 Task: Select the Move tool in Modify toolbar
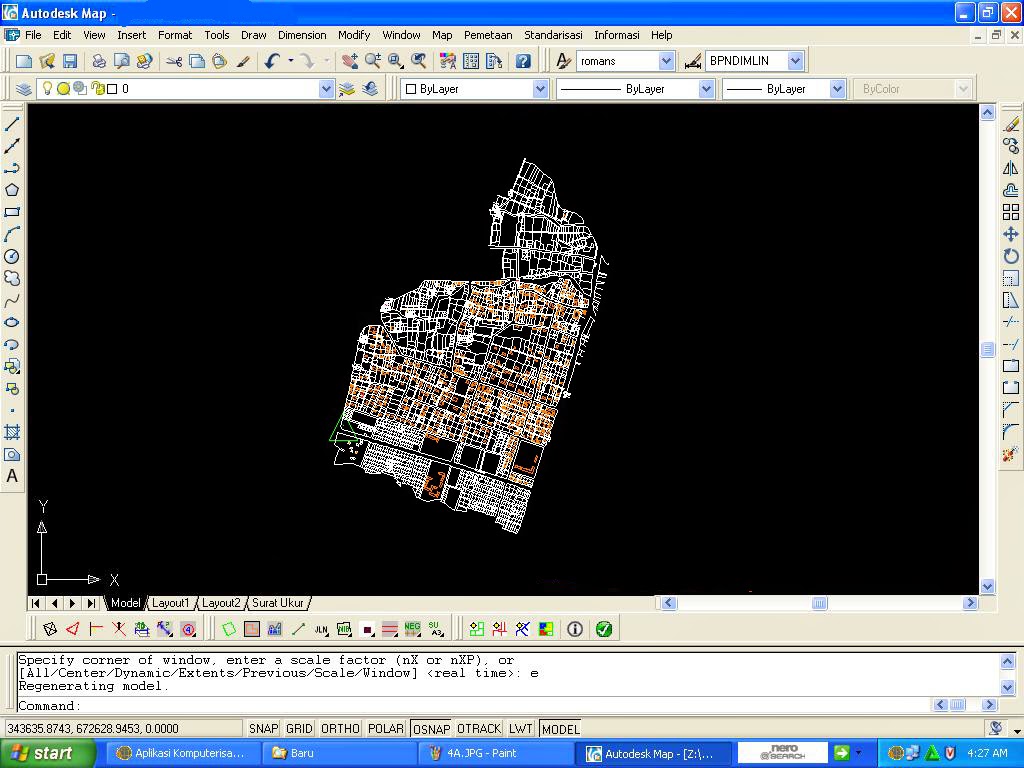[x=1010, y=234]
